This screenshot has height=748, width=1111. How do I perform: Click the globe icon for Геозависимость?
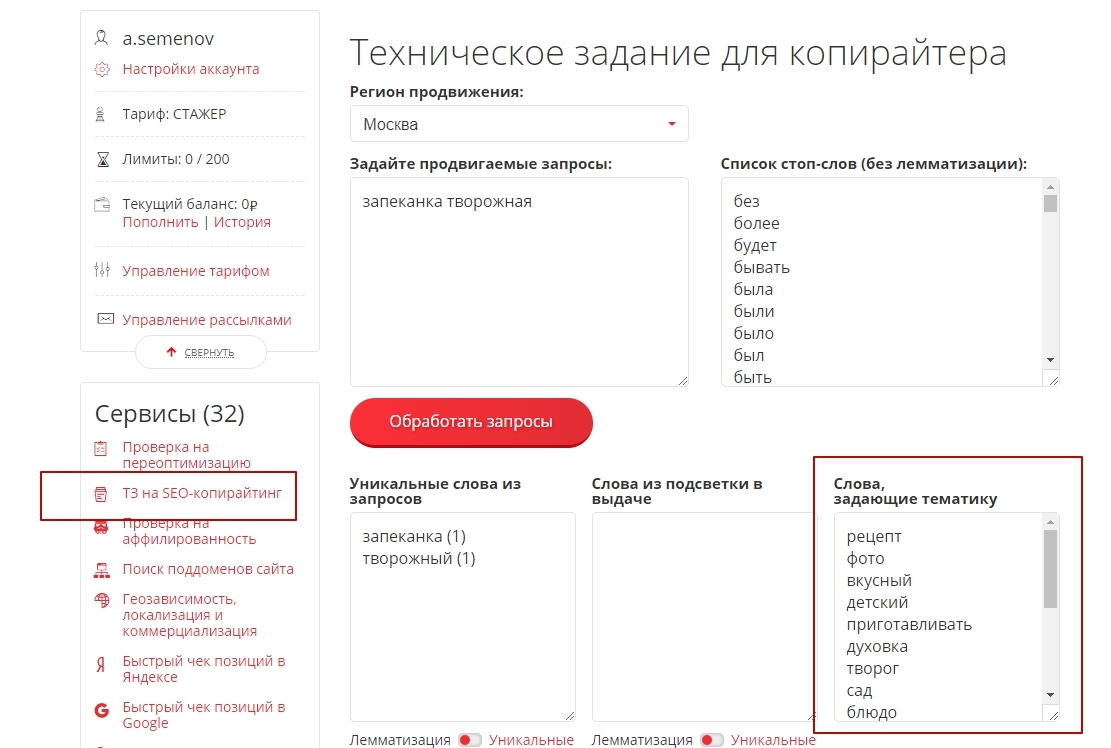click(102, 600)
